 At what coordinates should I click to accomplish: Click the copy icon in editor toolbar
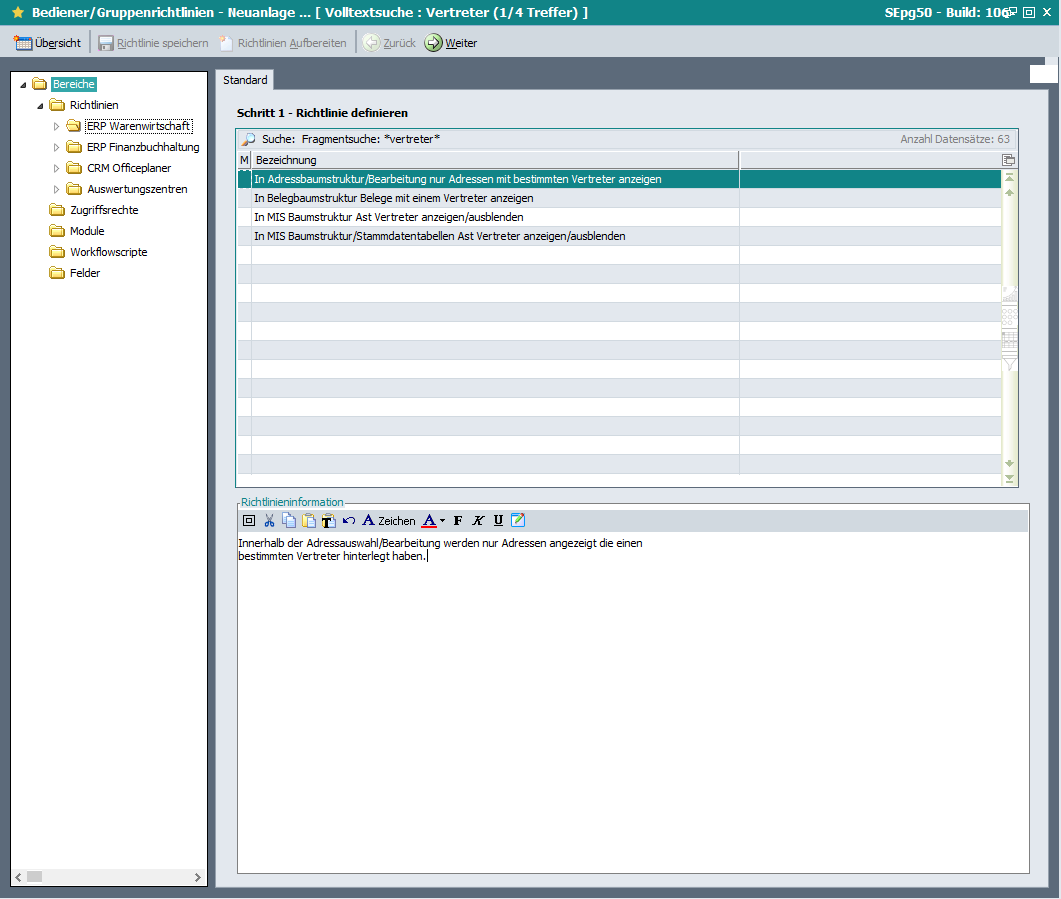(288, 520)
